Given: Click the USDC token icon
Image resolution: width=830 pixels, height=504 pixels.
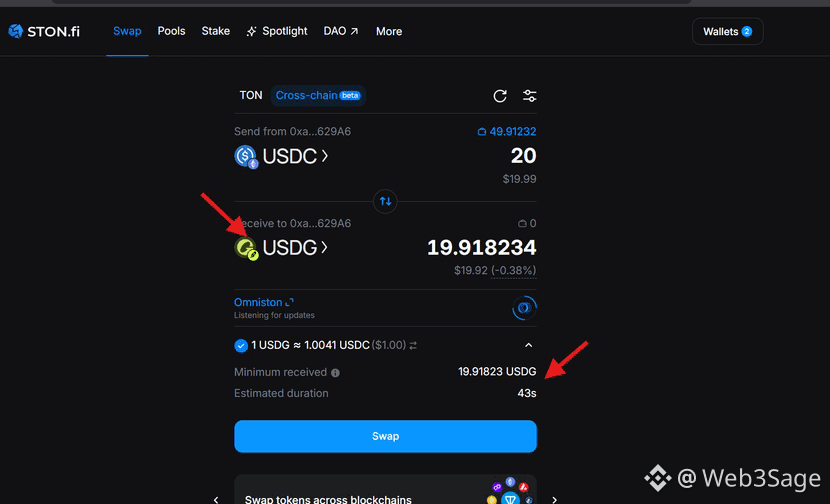Looking at the screenshot, I should click(246, 157).
